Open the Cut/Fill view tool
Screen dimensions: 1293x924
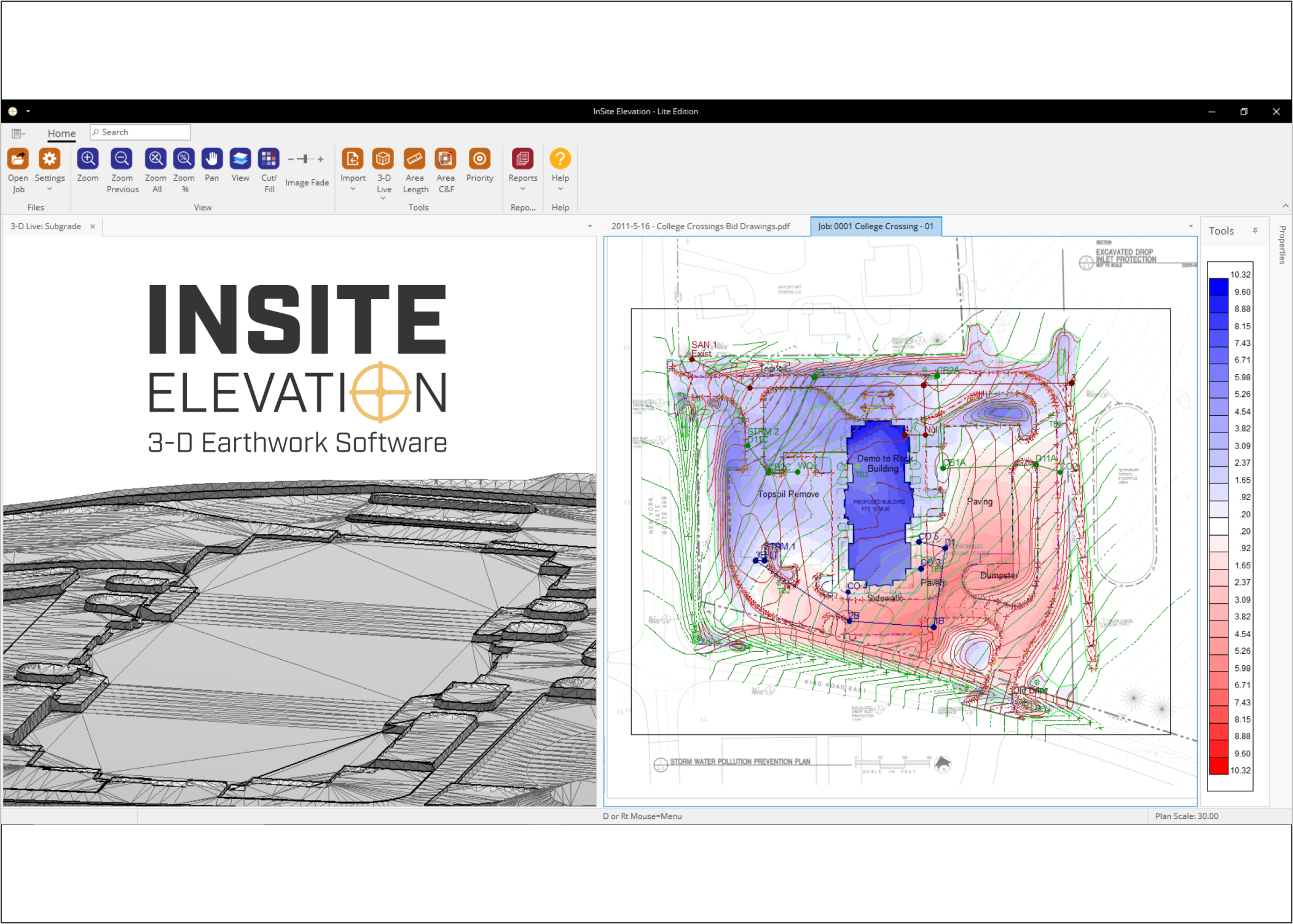(x=269, y=159)
